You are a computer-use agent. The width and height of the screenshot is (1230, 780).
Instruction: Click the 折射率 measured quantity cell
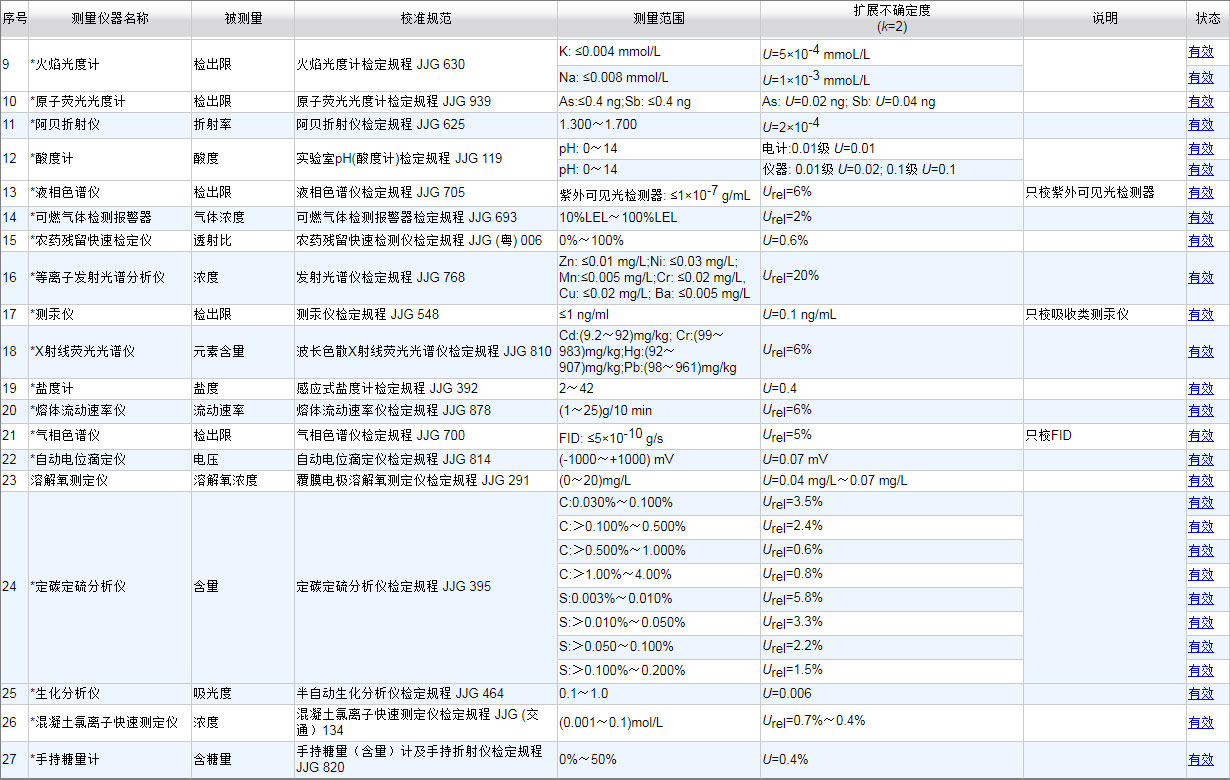pos(243,125)
